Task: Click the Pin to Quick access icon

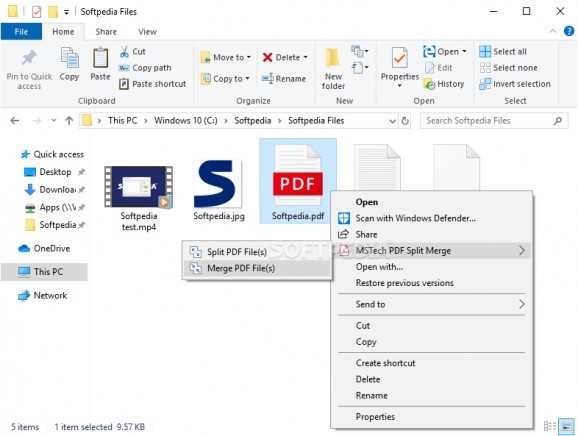Action: click(x=29, y=59)
